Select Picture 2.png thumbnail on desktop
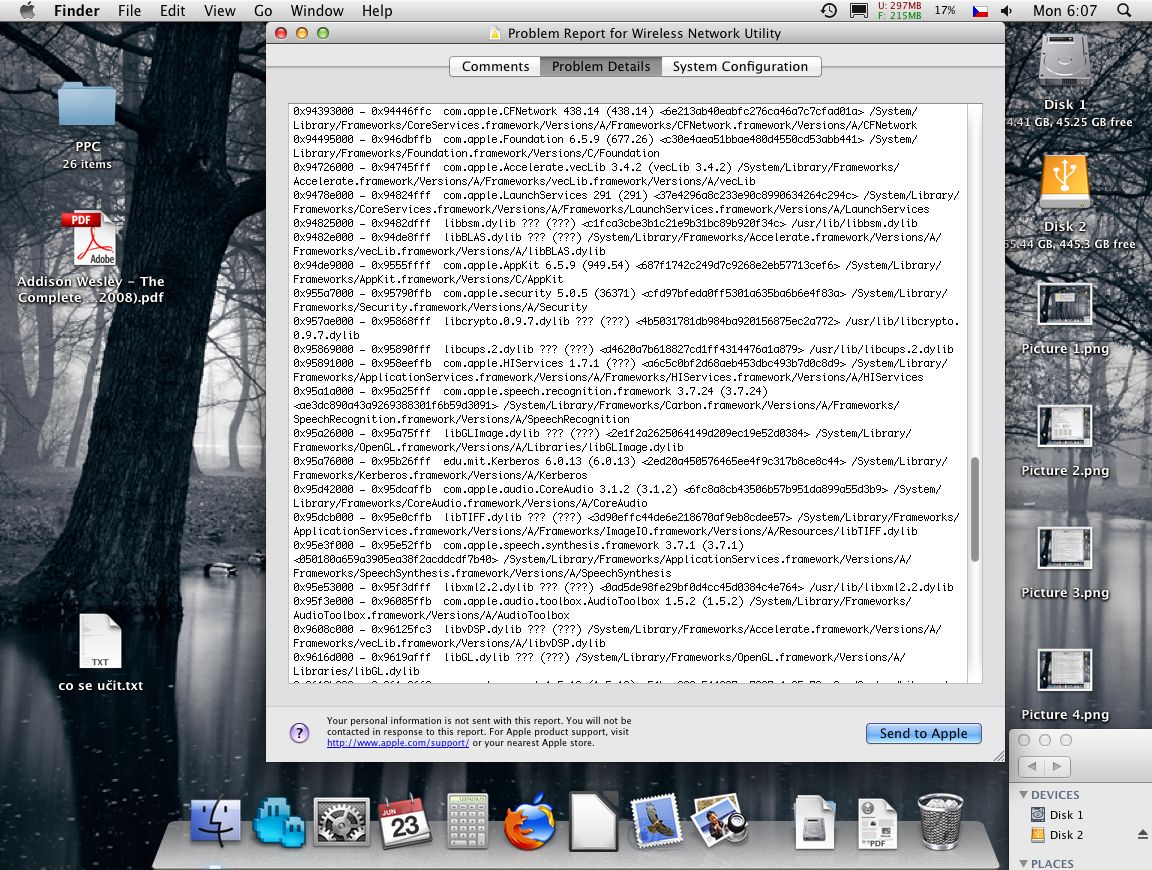The width and height of the screenshot is (1152, 870). [x=1065, y=426]
